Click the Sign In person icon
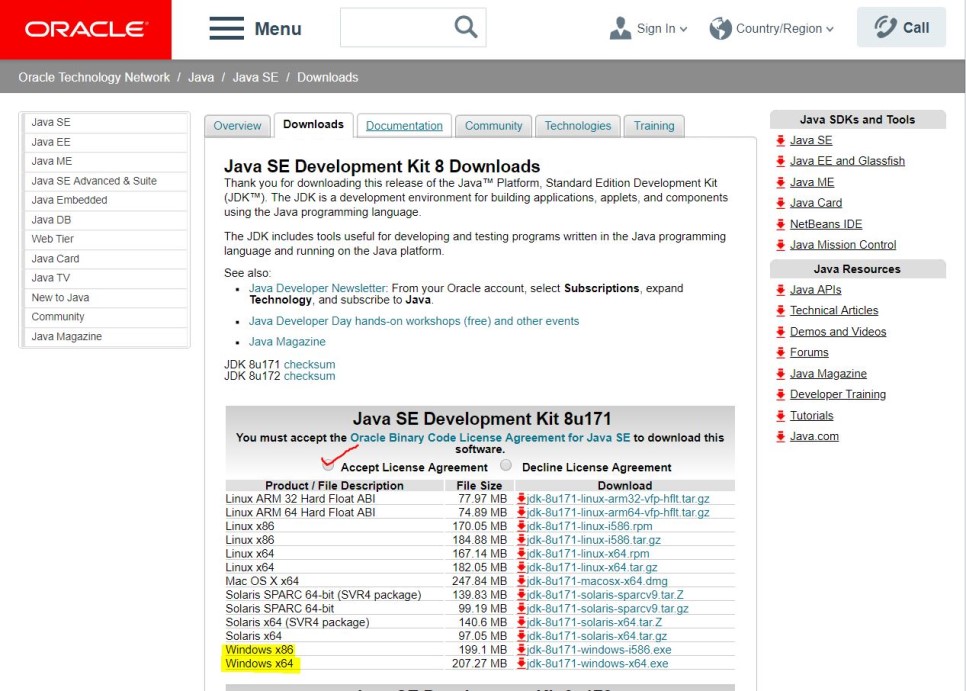The width and height of the screenshot is (966, 691). 620,28
